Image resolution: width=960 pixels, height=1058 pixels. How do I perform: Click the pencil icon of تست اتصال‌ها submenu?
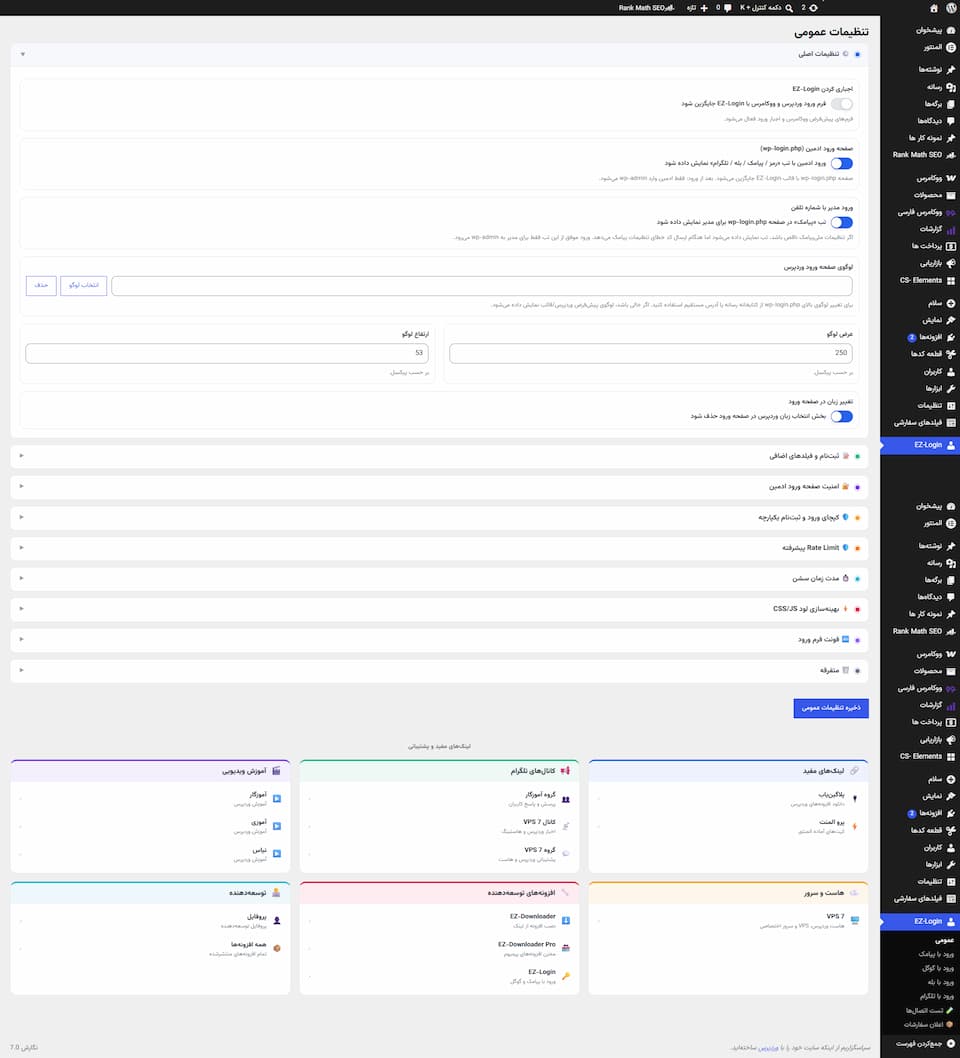click(949, 1010)
